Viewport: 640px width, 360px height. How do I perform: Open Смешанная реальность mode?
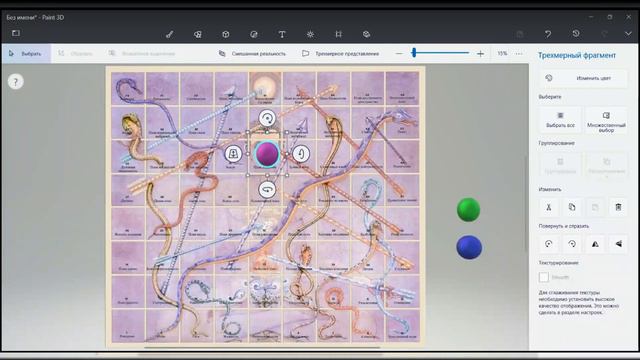pos(253,53)
